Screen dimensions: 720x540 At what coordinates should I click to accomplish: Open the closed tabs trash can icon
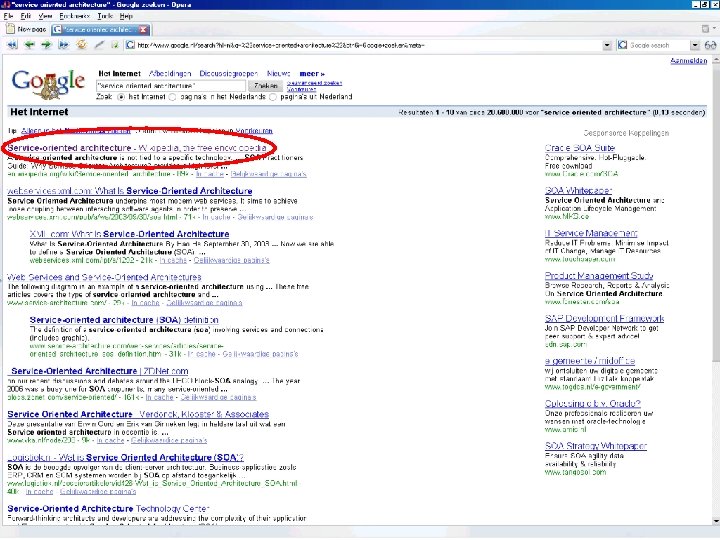705,29
